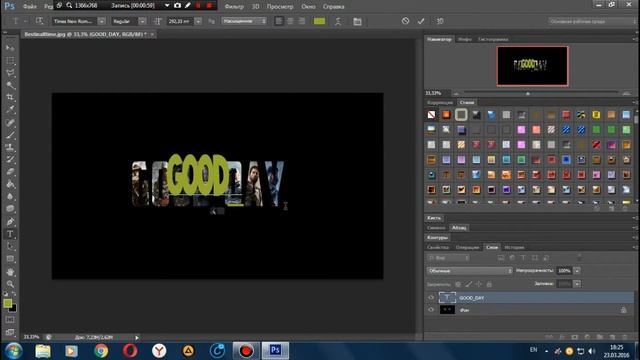640x360 pixels.
Task: Select the Brush tool
Action: 10,134
